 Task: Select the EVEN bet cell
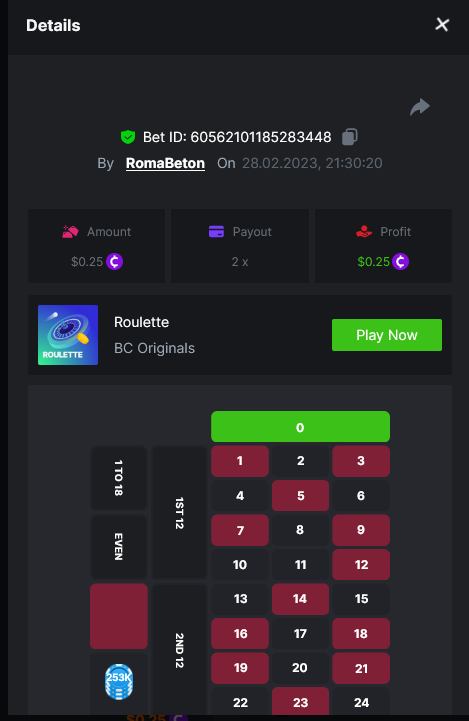[x=119, y=547]
